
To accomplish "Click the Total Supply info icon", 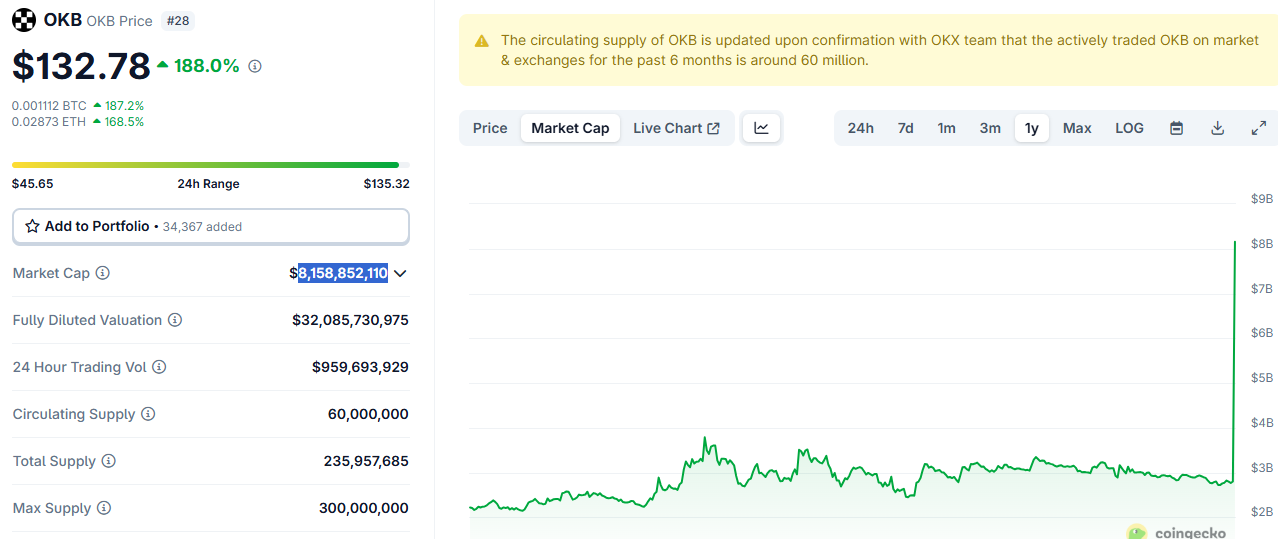I will [109, 461].
